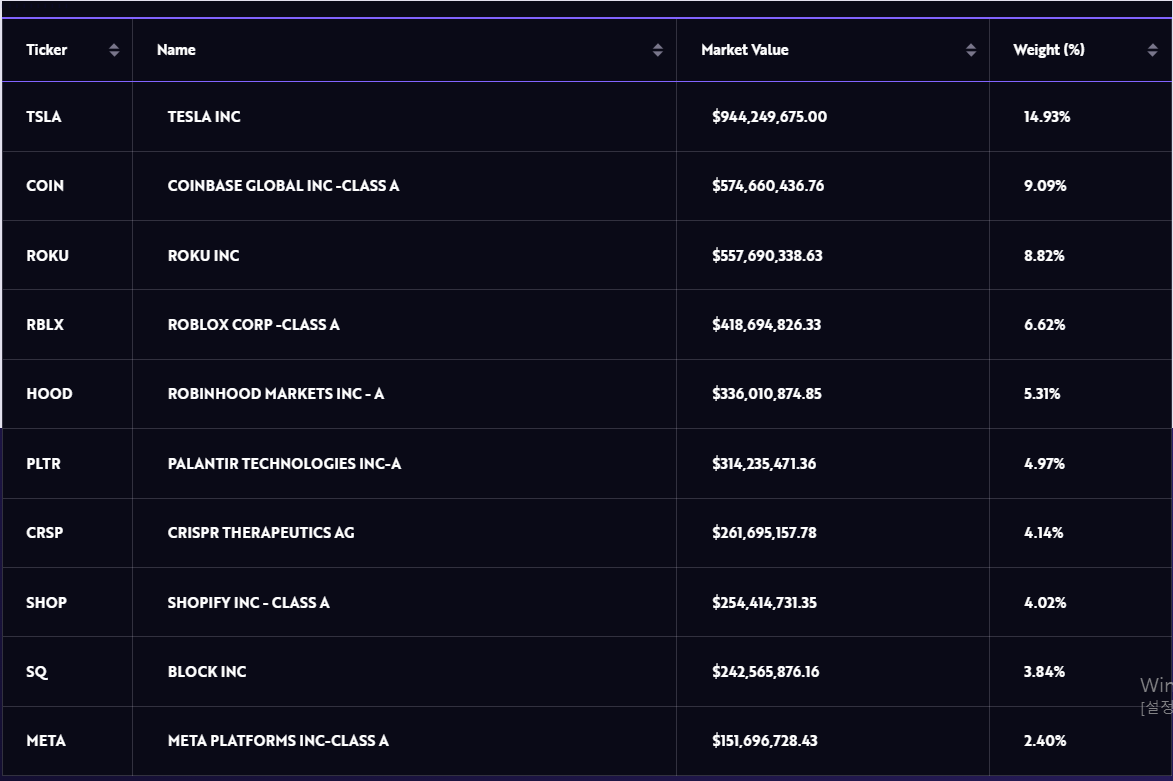Sort by Weight (%) sort arrows

point(1152,50)
